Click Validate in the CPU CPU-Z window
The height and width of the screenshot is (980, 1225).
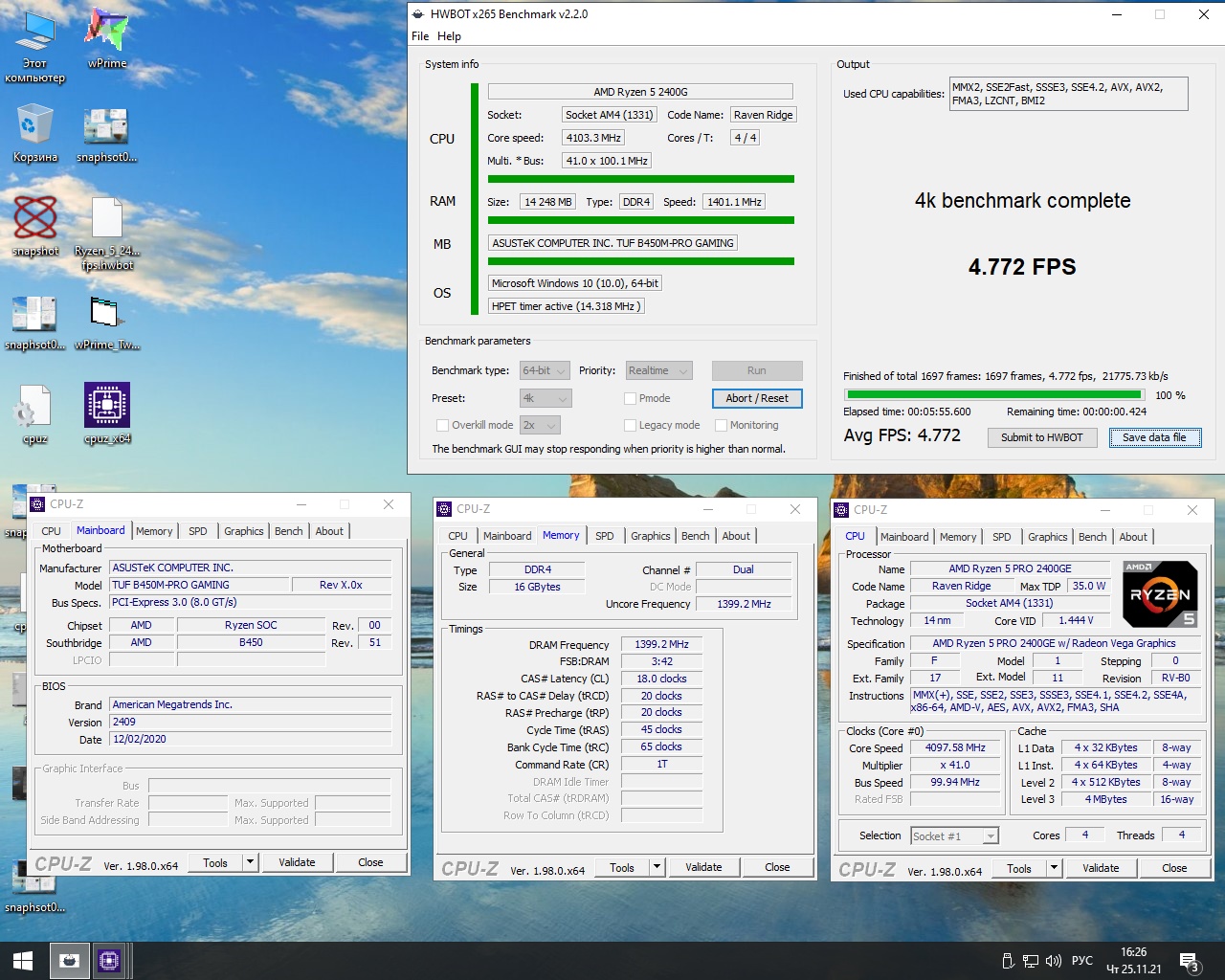click(1101, 868)
